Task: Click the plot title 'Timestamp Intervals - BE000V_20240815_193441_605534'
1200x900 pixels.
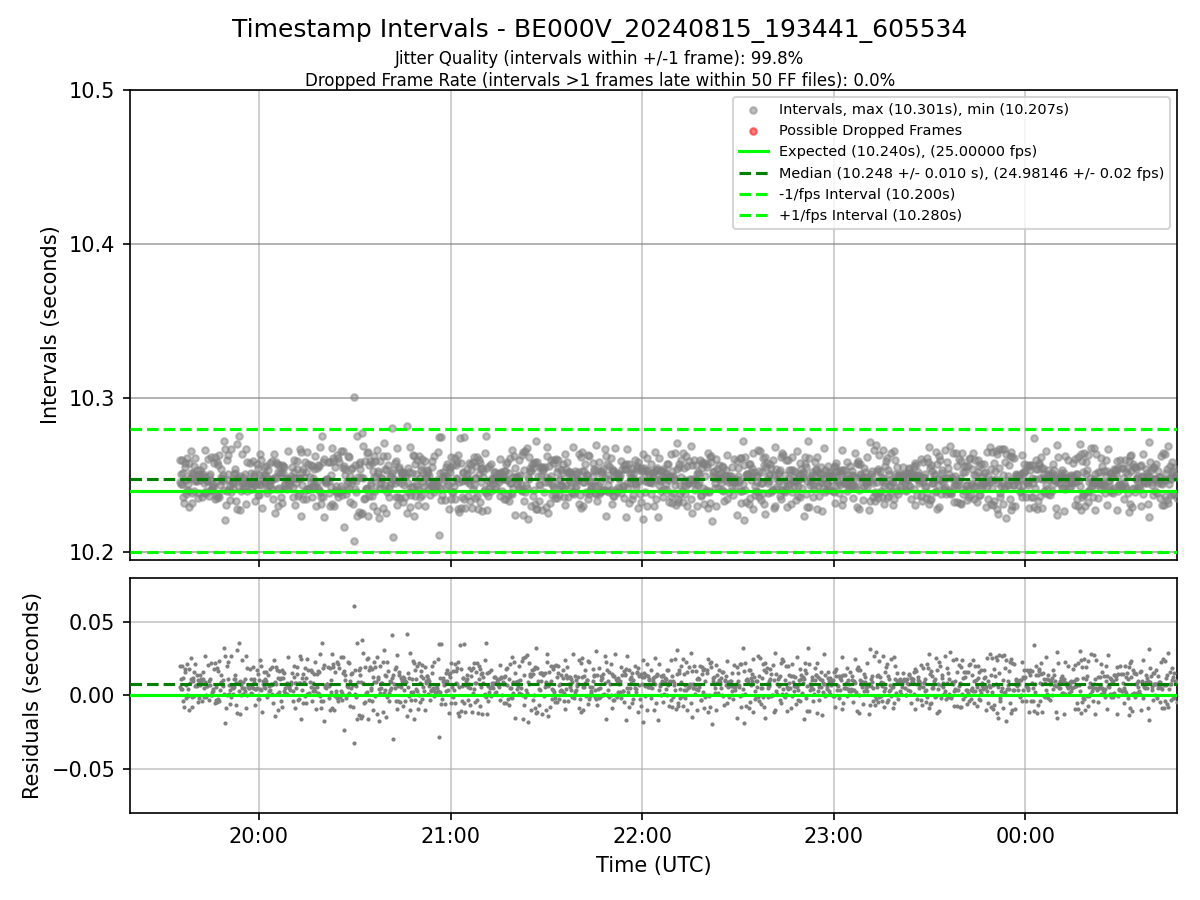Action: tap(599, 29)
